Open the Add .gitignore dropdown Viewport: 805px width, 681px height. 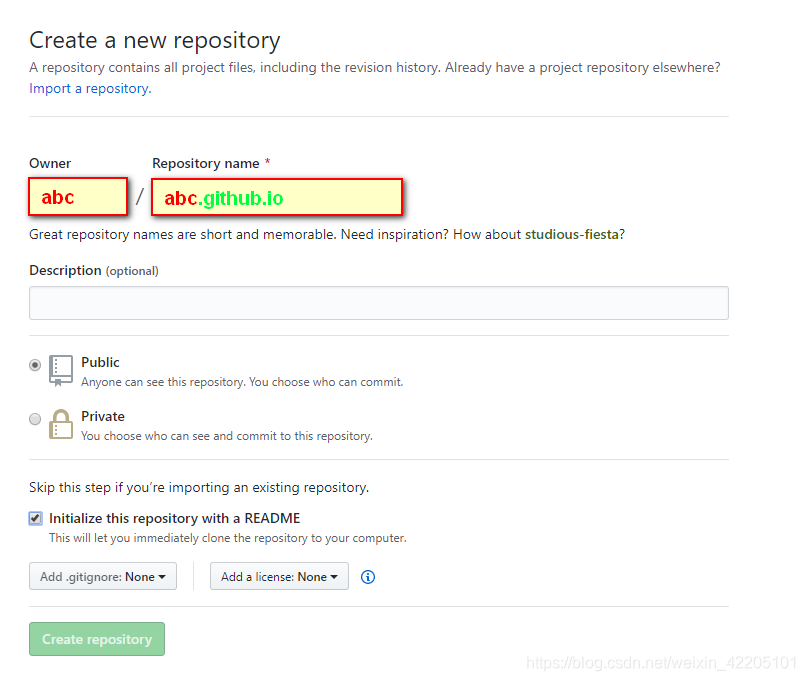(103, 576)
